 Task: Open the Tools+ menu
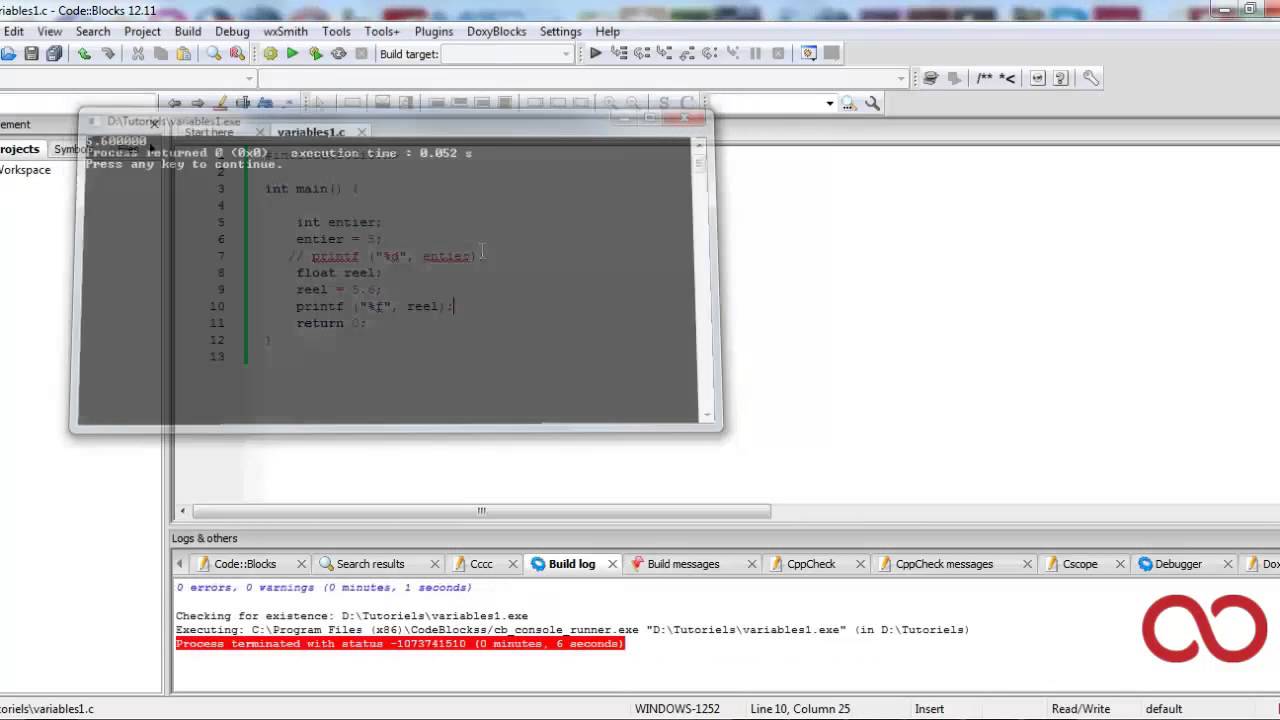tap(382, 31)
